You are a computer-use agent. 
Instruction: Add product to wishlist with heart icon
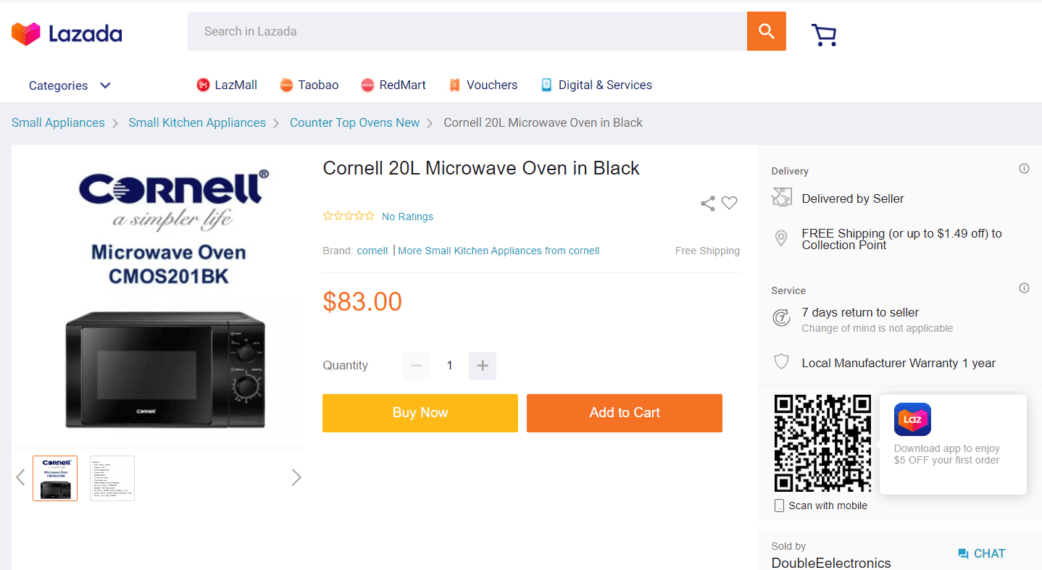click(x=730, y=203)
